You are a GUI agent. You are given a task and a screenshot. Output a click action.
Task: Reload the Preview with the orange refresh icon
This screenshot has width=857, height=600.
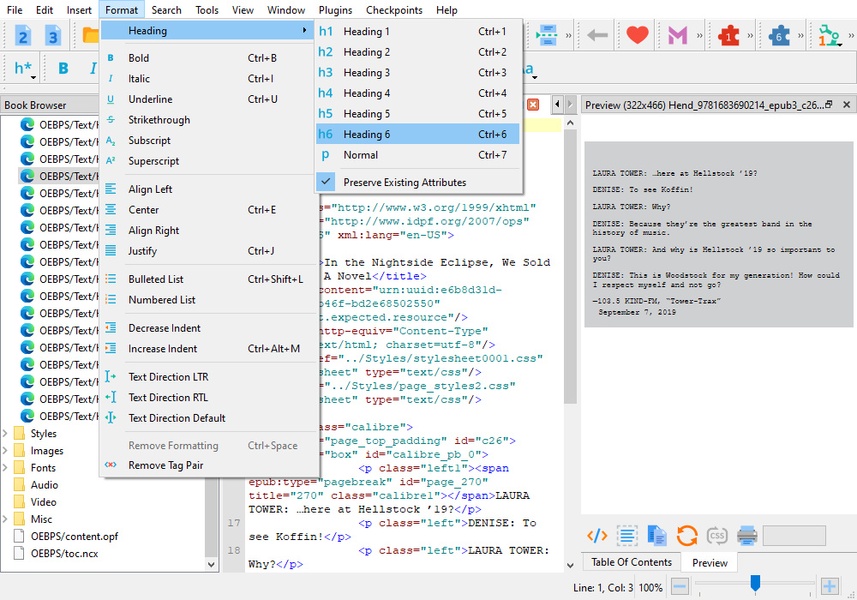[x=687, y=536]
